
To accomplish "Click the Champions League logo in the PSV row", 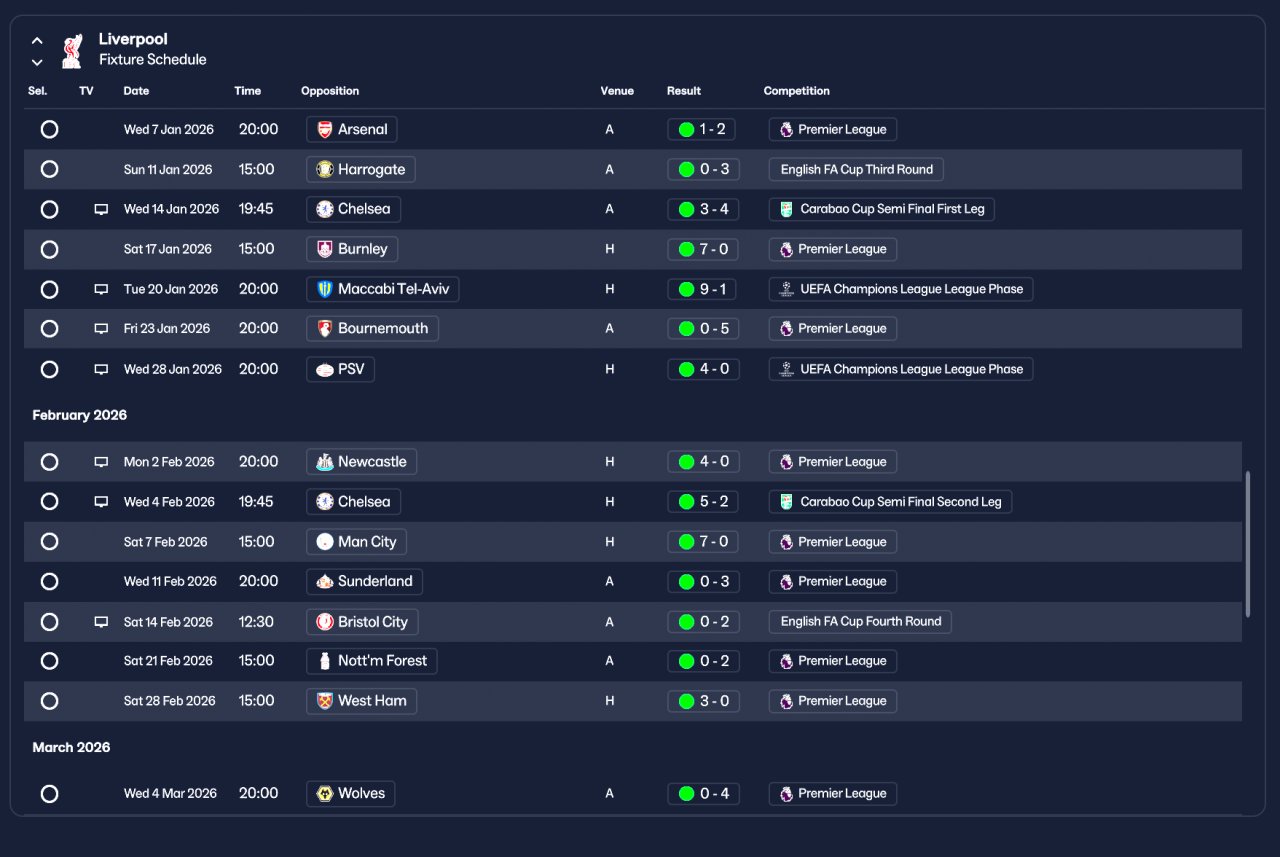I will coord(787,369).
